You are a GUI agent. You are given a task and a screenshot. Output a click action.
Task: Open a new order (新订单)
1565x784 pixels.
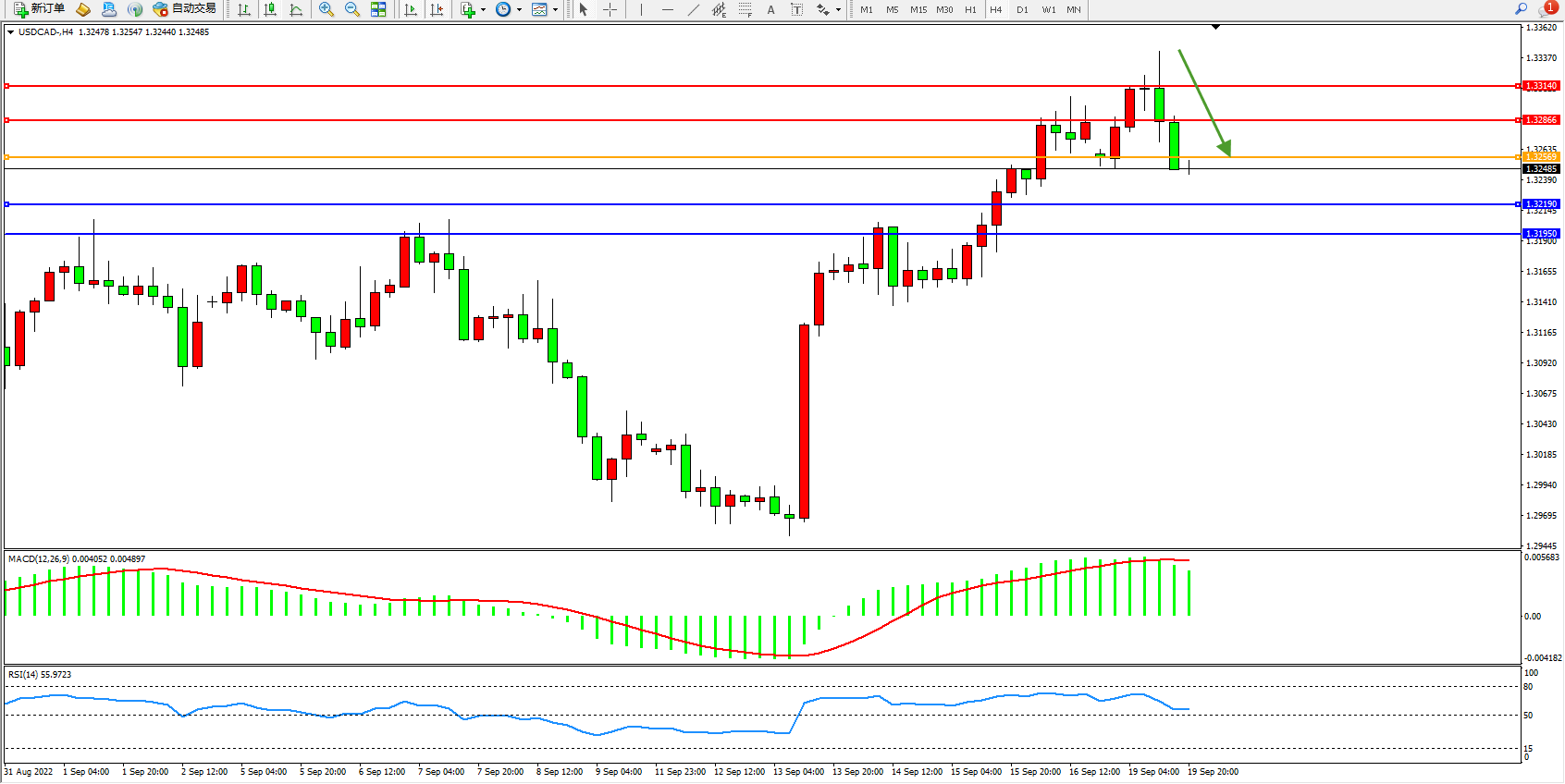[x=39, y=9]
